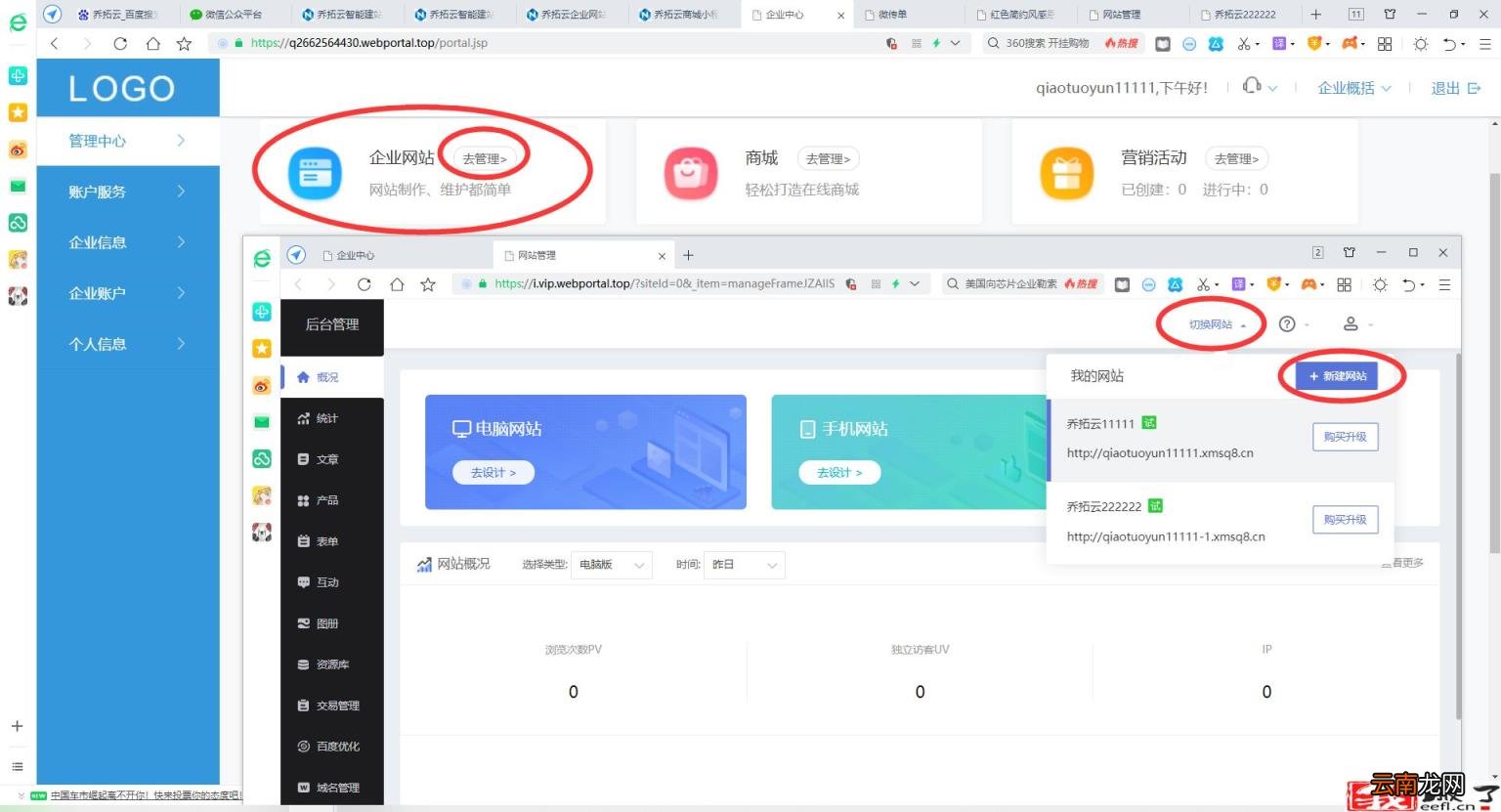Switch to 企业中心 tab in inner browser

pos(401,255)
